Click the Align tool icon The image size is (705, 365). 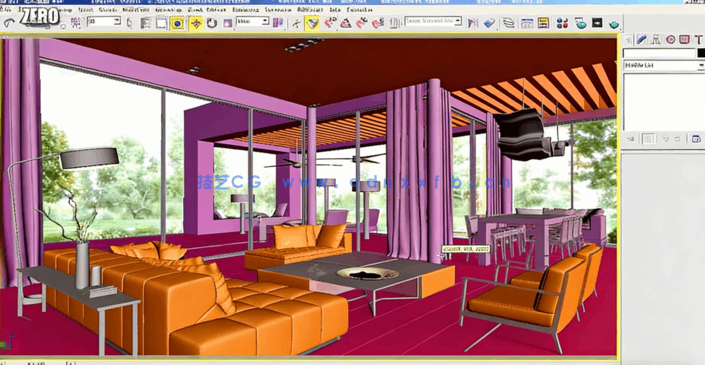pos(489,22)
